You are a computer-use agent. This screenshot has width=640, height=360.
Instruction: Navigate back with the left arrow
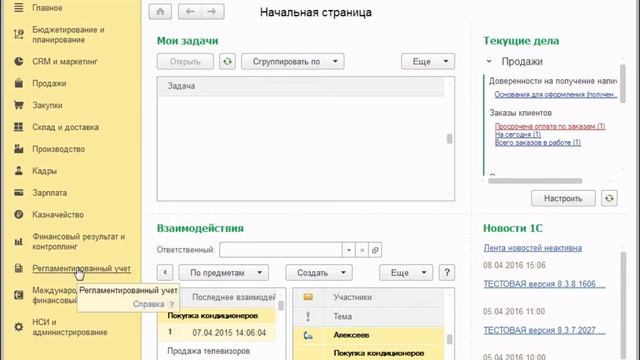190,12
